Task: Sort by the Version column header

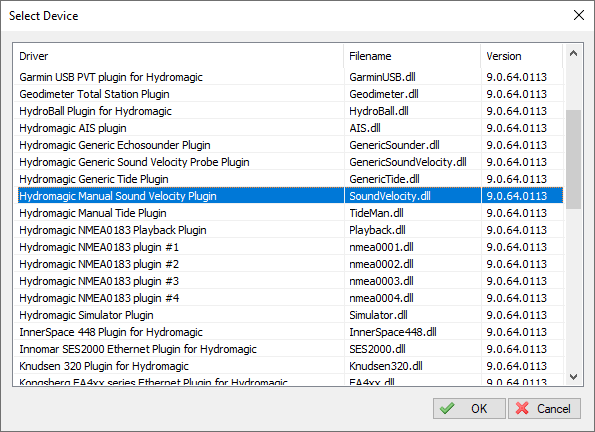Action: click(x=521, y=56)
